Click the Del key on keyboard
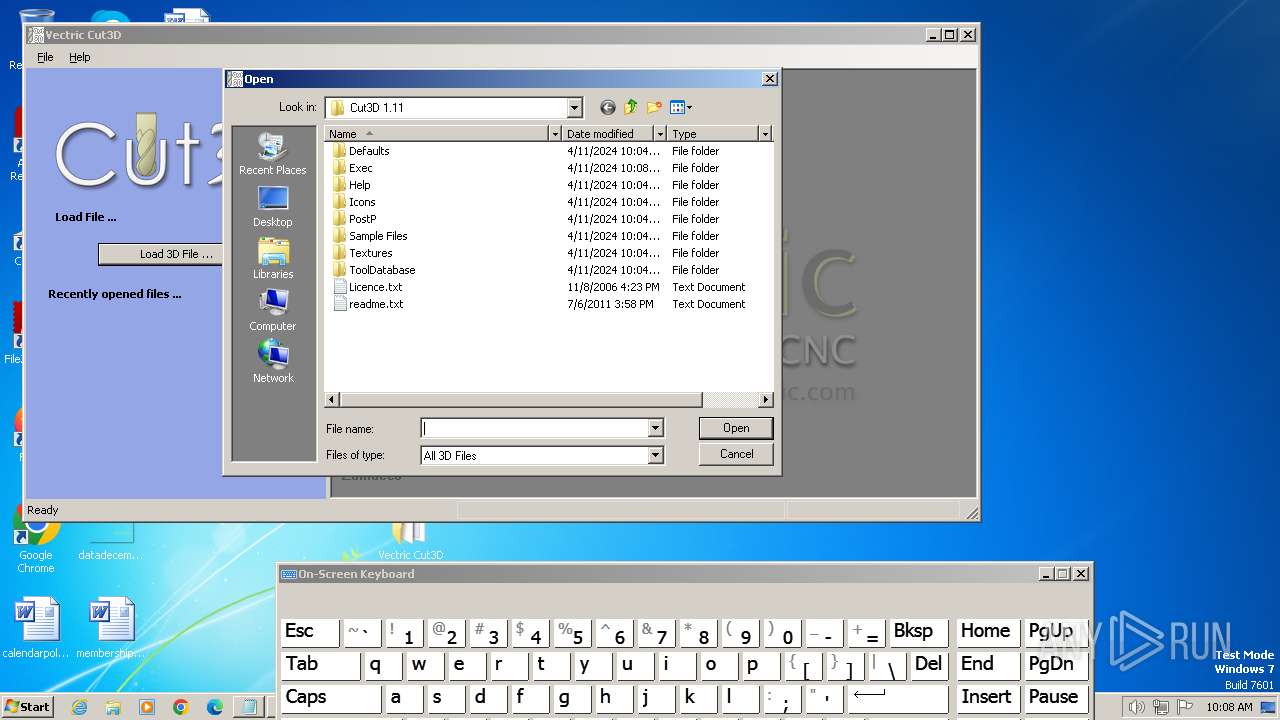The image size is (1280, 720). [929, 664]
